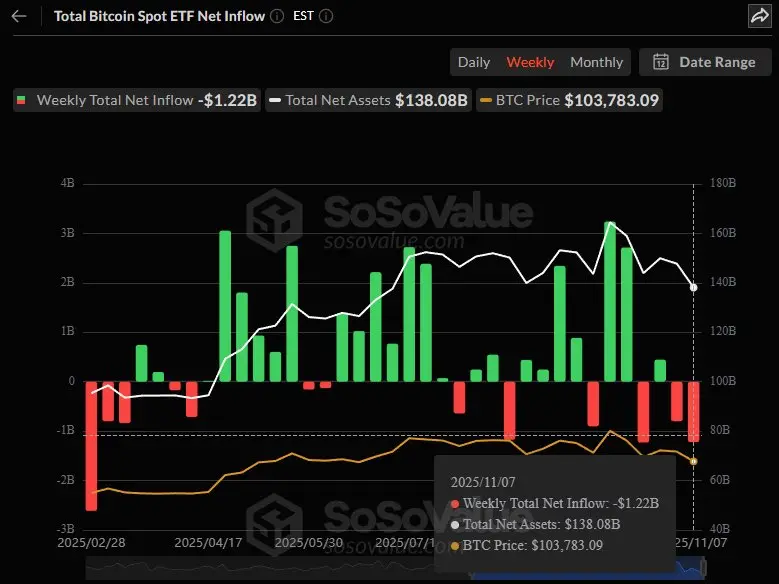Image resolution: width=779 pixels, height=584 pixels.
Task: Open info icon next to EST
Action: [326, 16]
